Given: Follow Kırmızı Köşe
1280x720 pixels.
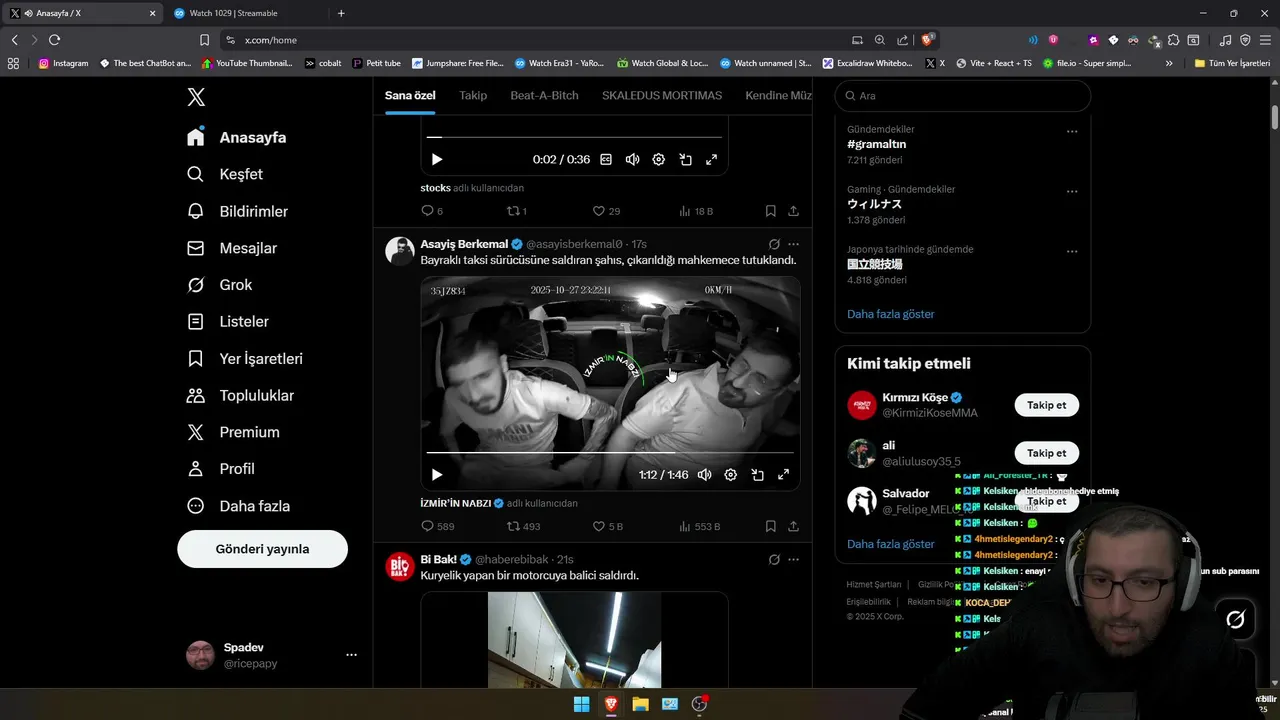Looking at the screenshot, I should 1046,405.
